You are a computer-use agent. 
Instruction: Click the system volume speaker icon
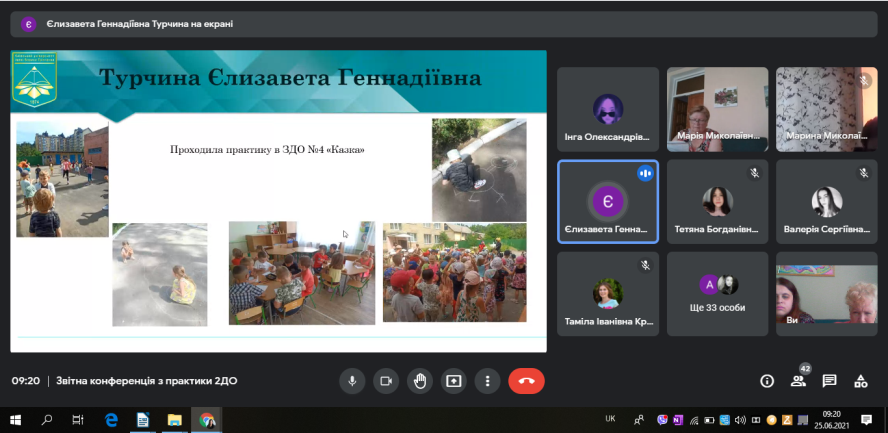click(x=738, y=420)
